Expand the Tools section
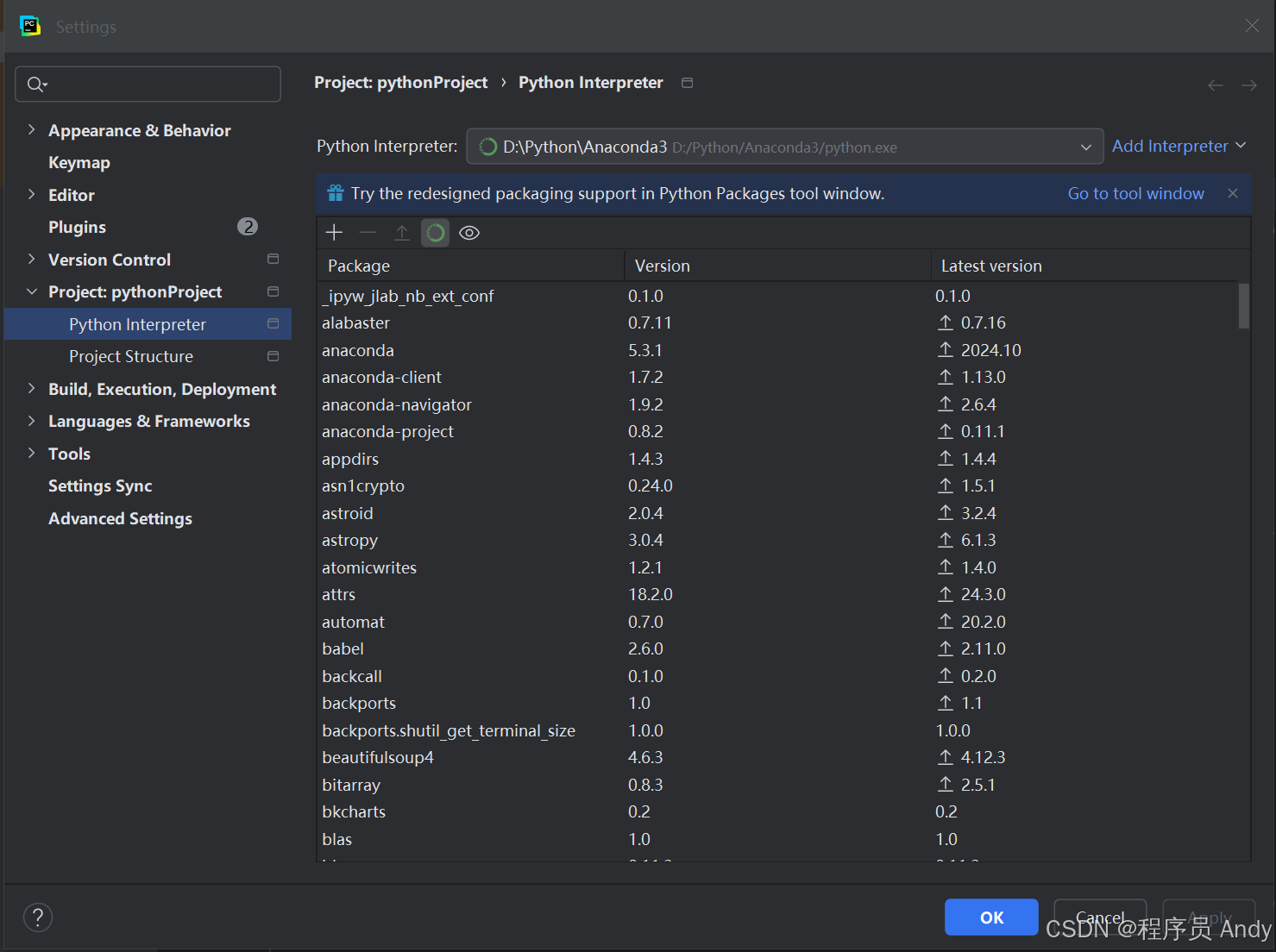The width and height of the screenshot is (1276, 952). 31,453
